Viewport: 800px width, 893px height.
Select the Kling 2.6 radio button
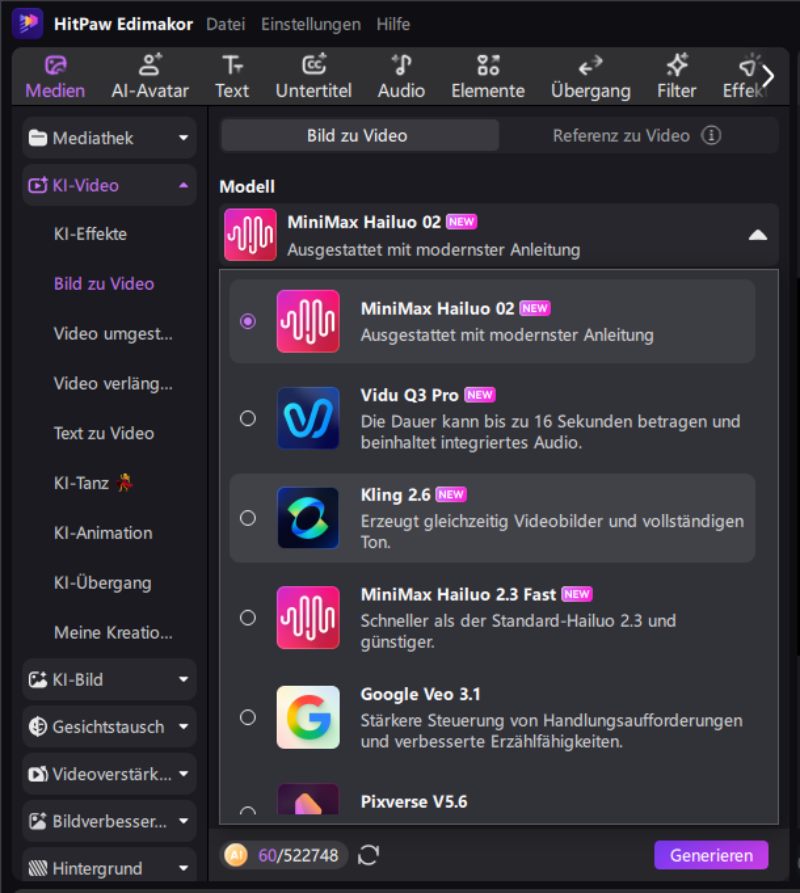tap(248, 518)
